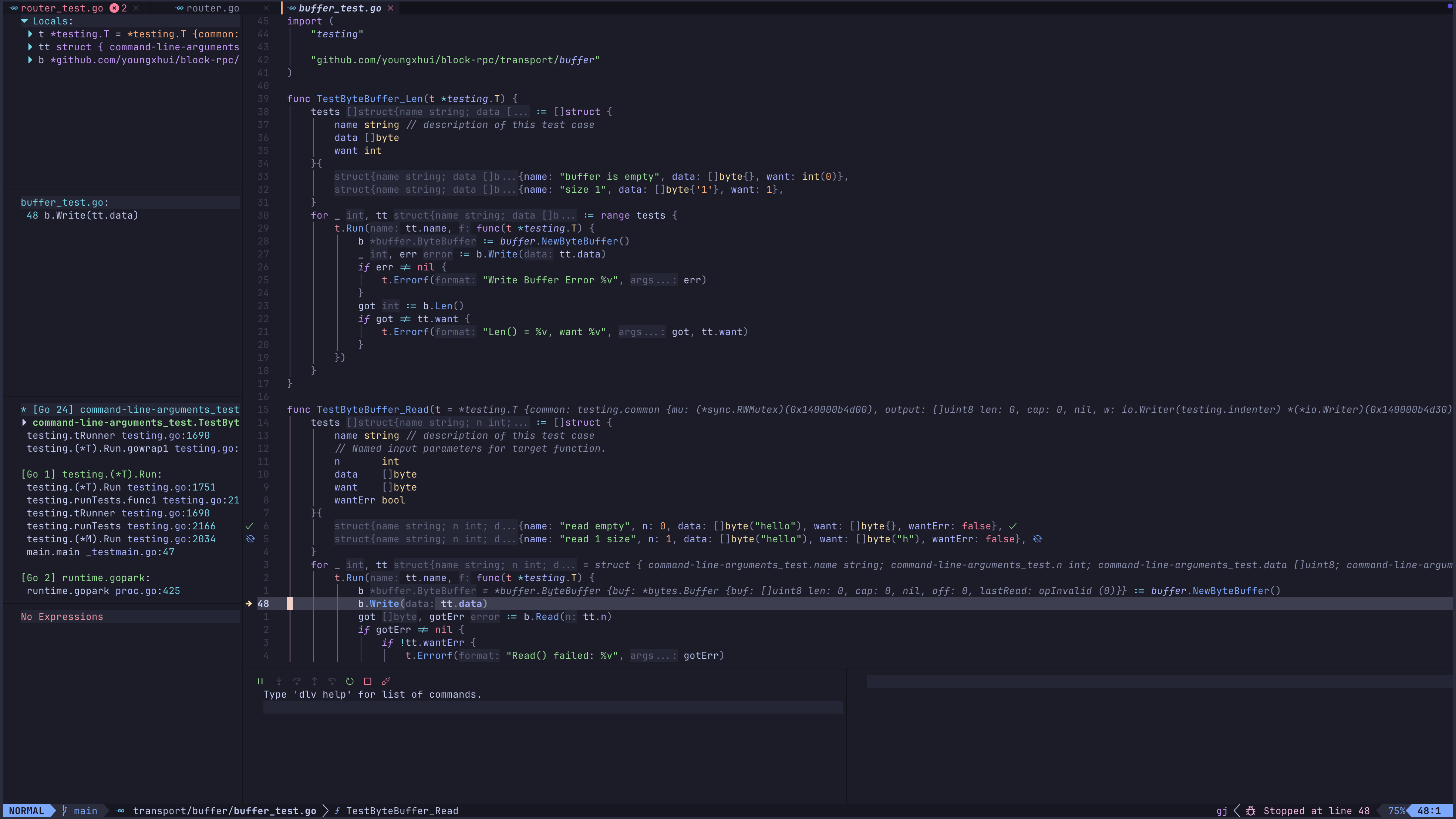Click the step out up-arrow icon
Viewport: 1456px width, 819px height.
tap(314, 681)
